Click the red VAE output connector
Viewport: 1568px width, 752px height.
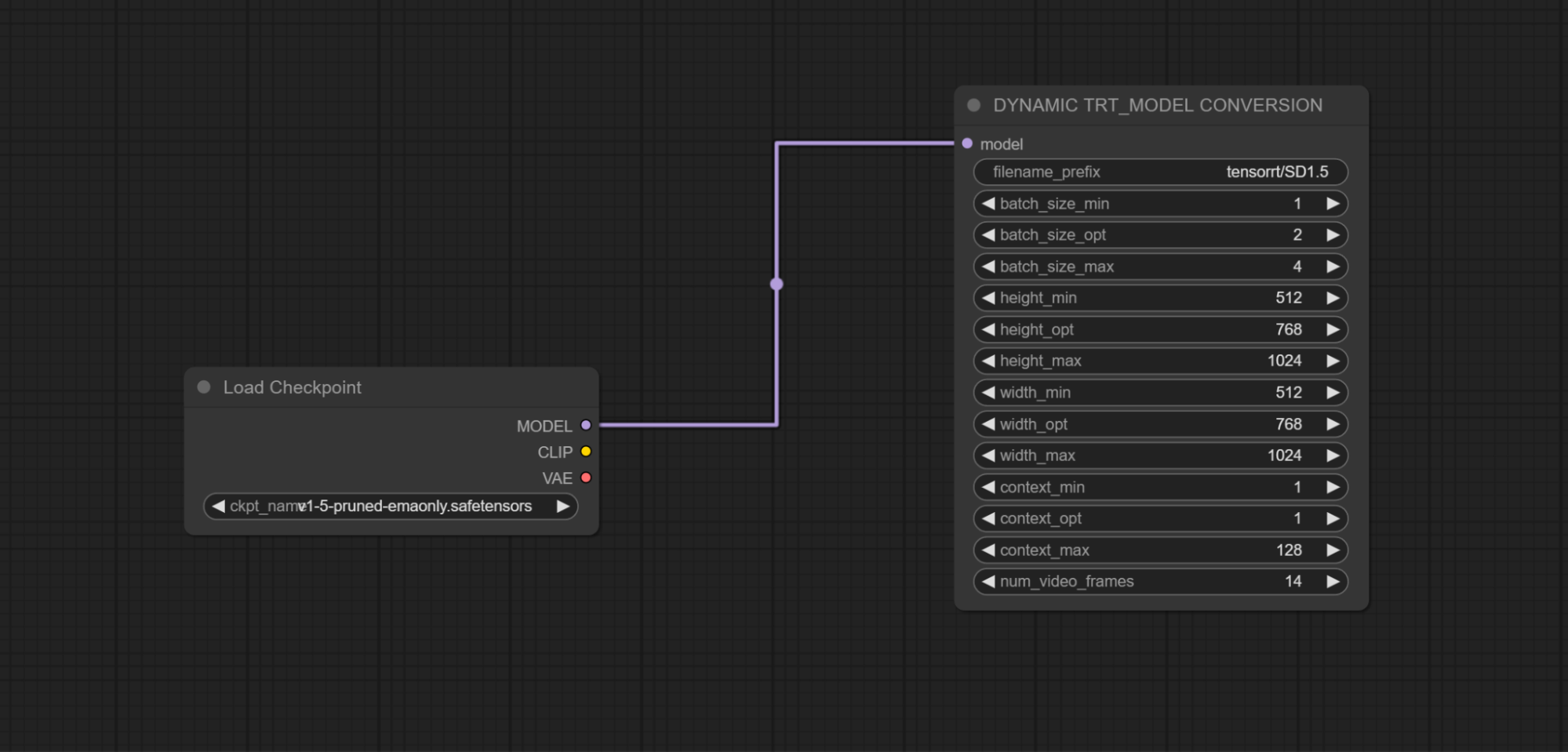click(586, 478)
